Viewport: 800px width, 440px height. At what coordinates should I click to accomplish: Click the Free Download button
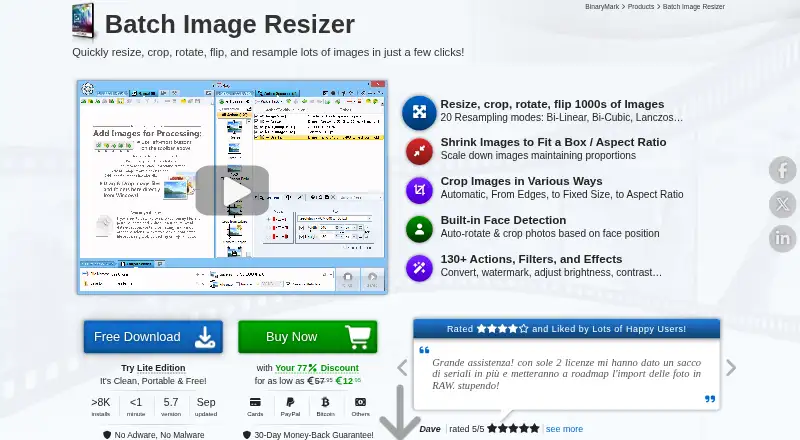pos(153,337)
